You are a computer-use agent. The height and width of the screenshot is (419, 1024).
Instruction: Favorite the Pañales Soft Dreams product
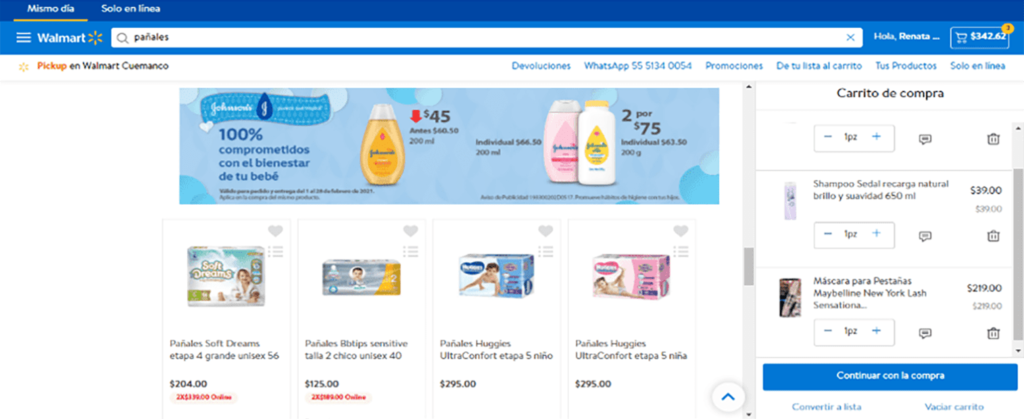(x=276, y=230)
